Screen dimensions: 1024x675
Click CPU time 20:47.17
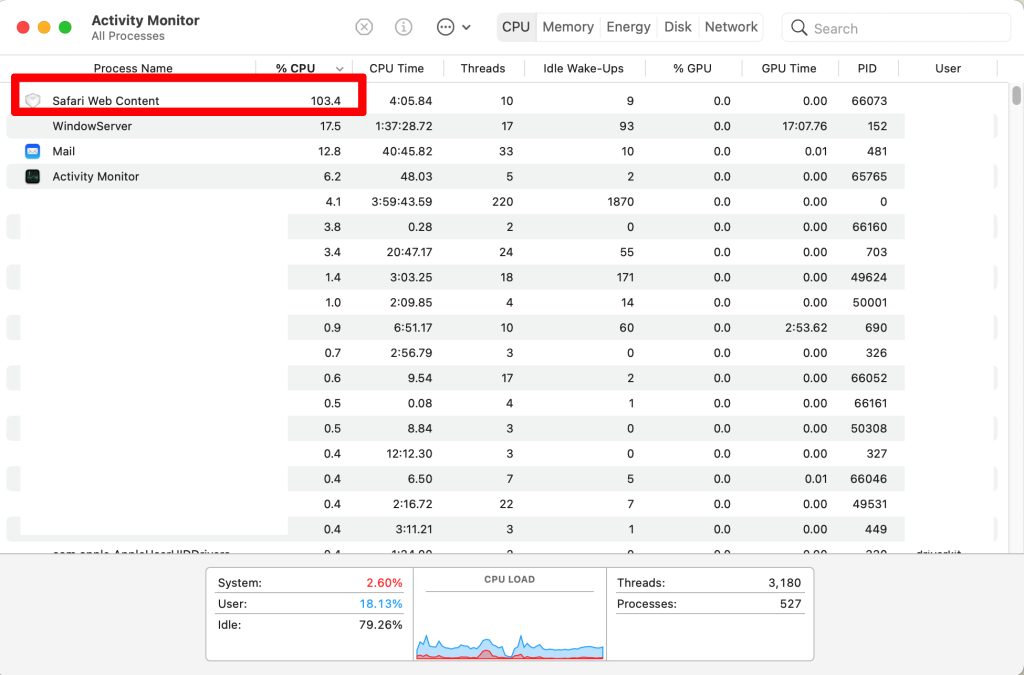tap(409, 252)
